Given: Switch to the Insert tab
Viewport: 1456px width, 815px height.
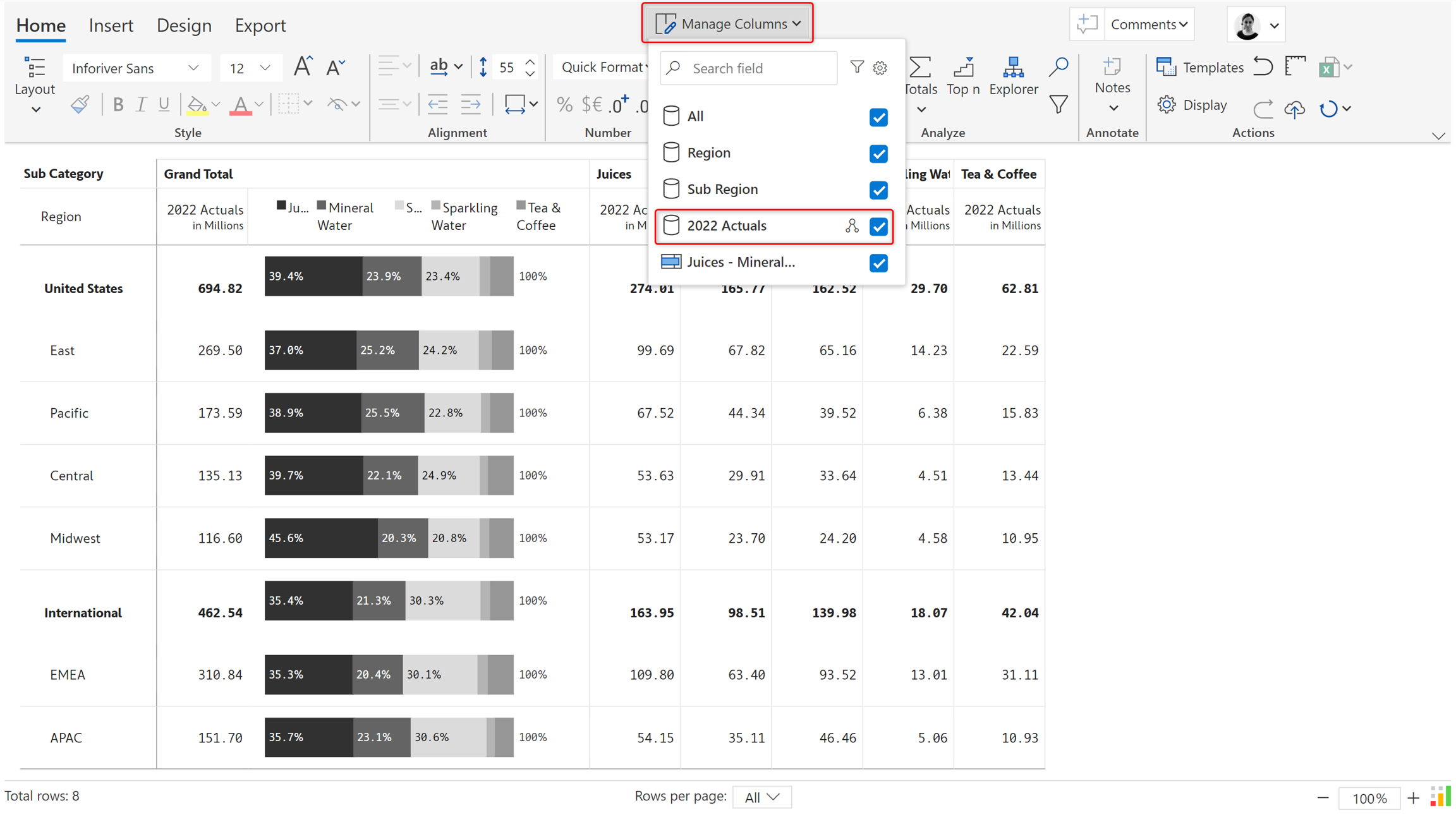Looking at the screenshot, I should click(111, 25).
